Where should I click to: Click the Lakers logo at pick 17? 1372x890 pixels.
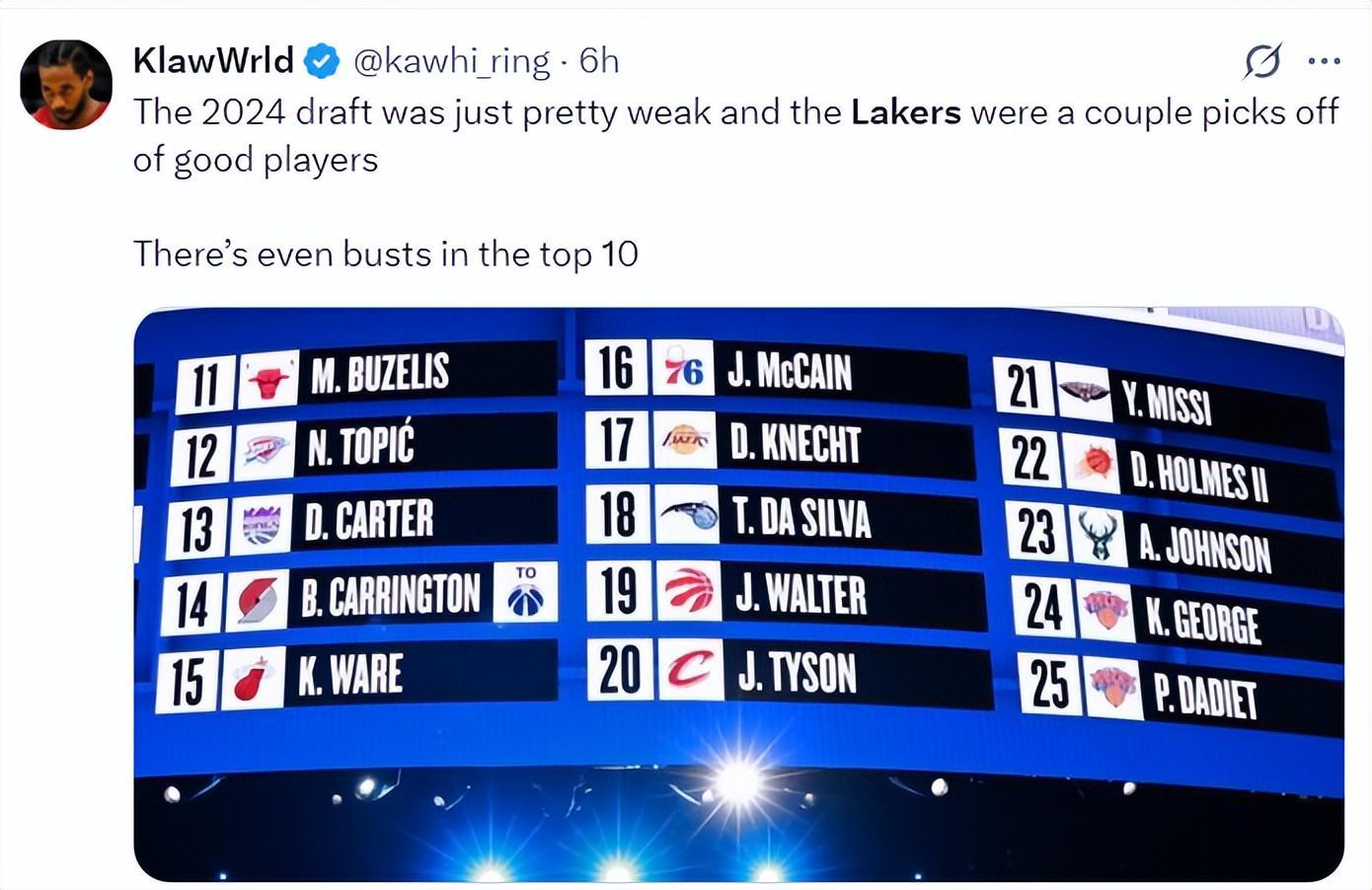pyautogui.click(x=686, y=441)
